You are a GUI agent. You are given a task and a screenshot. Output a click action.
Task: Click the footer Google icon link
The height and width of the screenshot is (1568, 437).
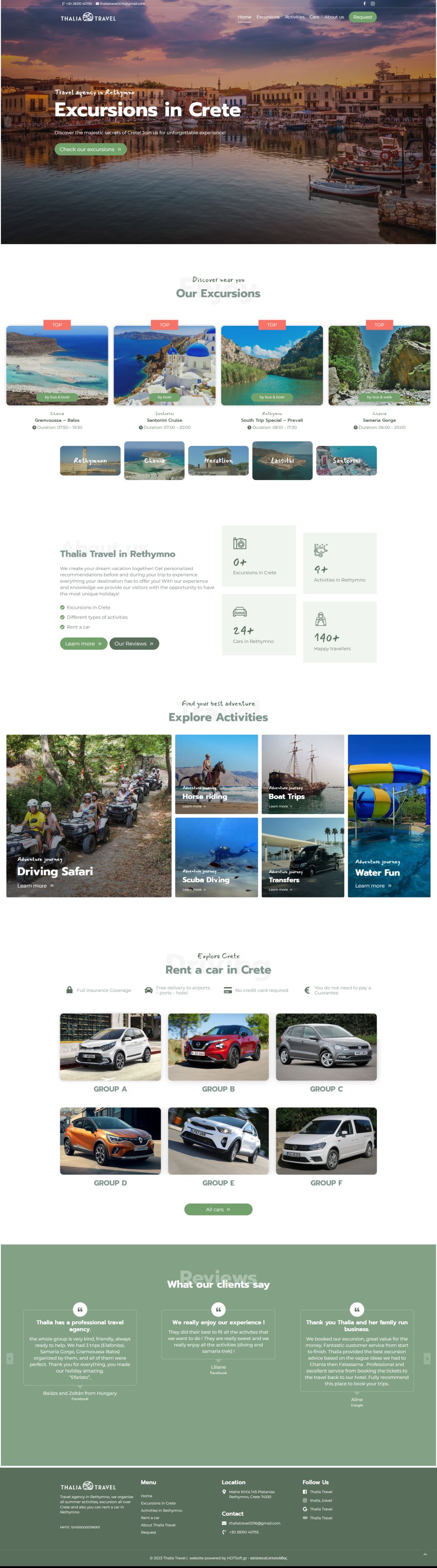pyautogui.click(x=305, y=1508)
